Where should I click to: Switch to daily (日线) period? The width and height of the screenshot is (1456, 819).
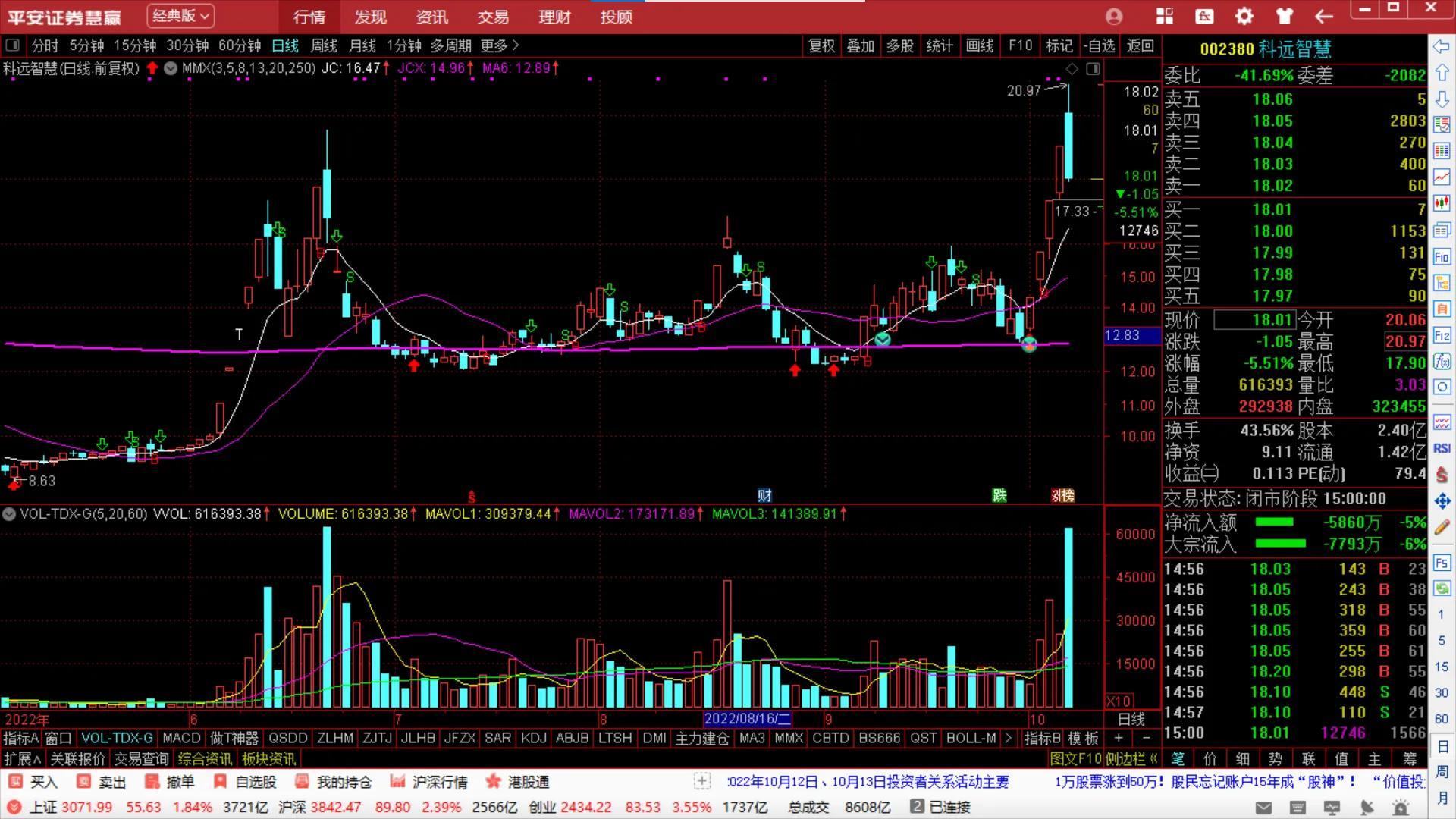[x=285, y=46]
